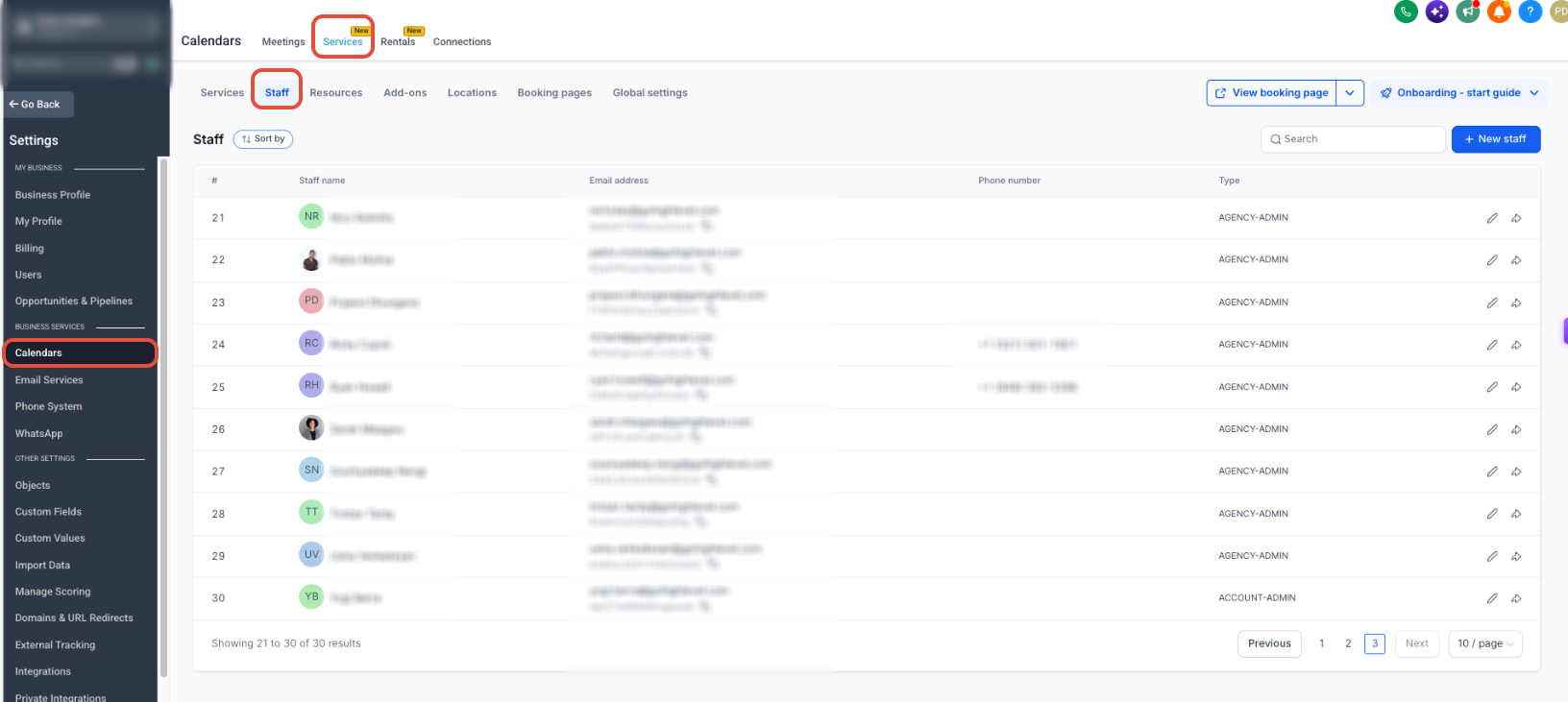Edit staff row 21 with pencil icon
Screen dimensions: 1568x702
1492,218
